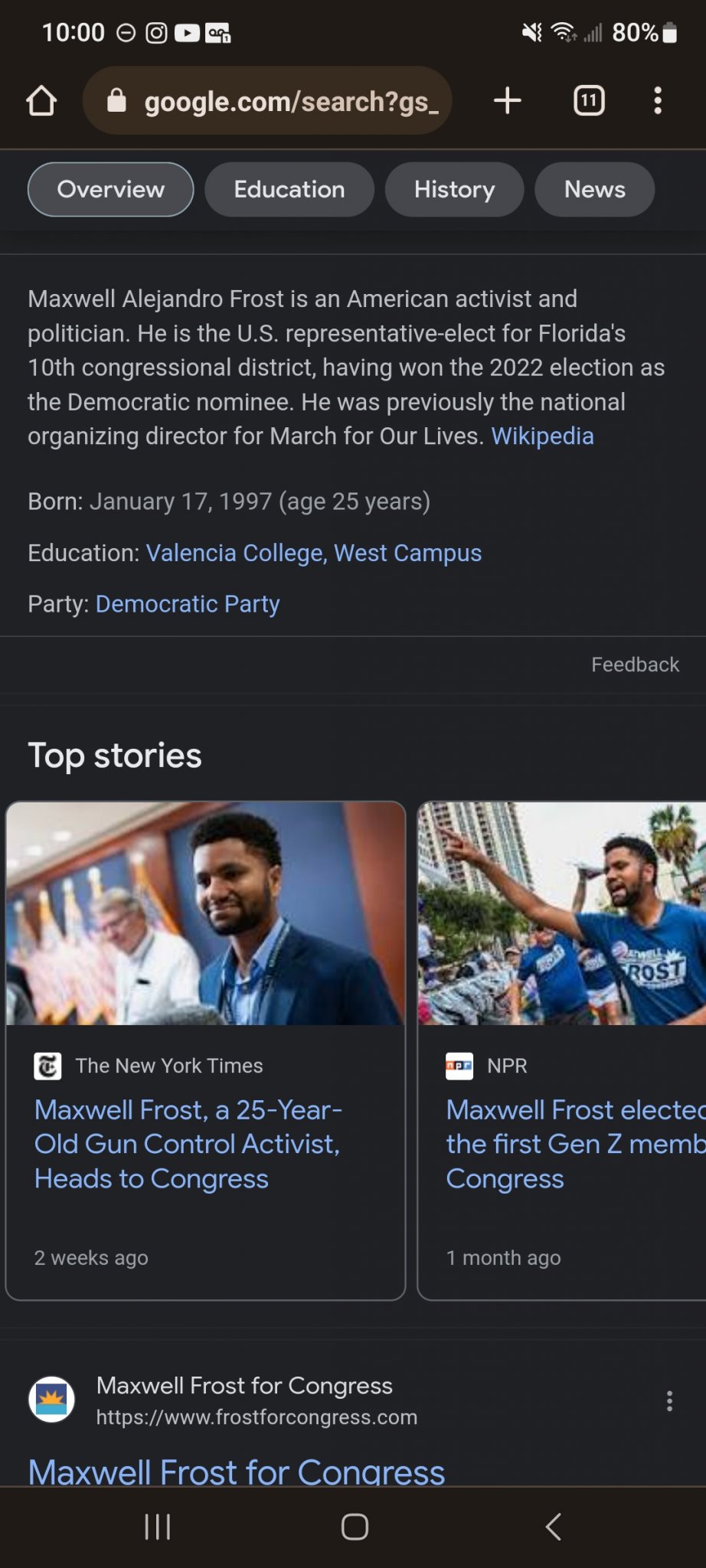The height and width of the screenshot is (1568, 706).
Task: Tap the browser home icon
Action: 41,100
